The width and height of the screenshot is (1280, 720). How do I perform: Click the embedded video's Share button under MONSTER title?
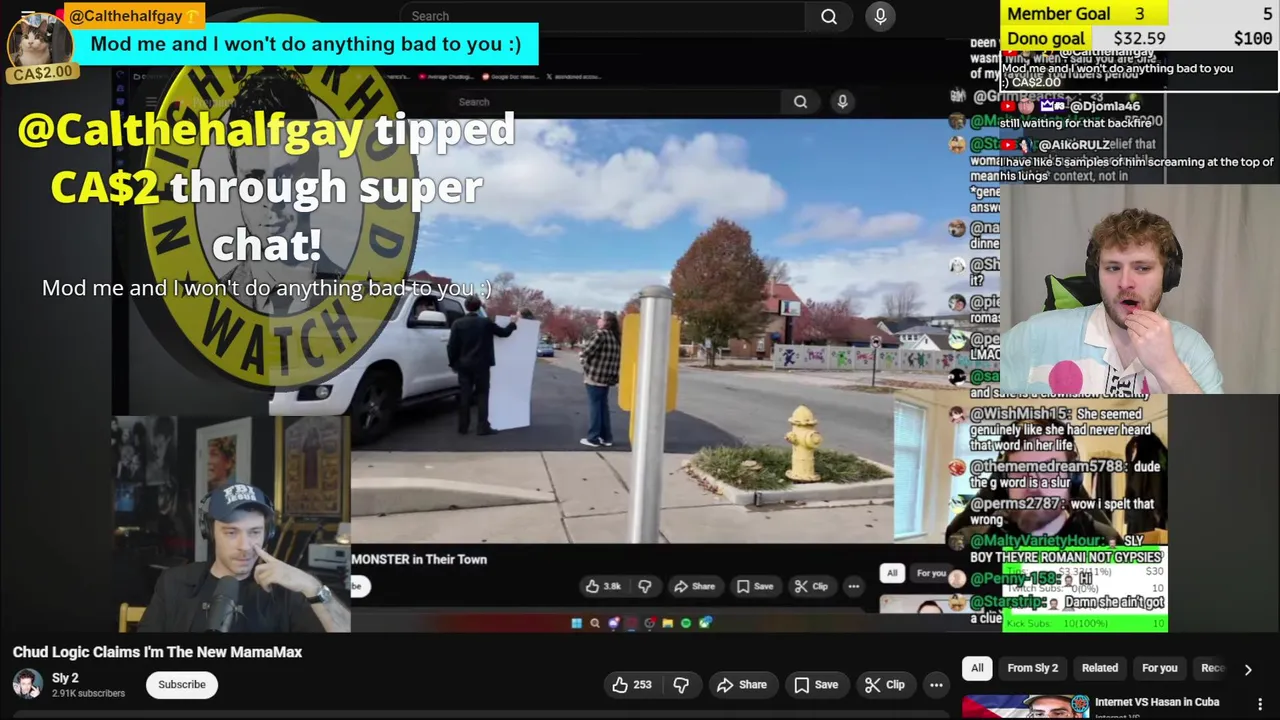coord(694,586)
